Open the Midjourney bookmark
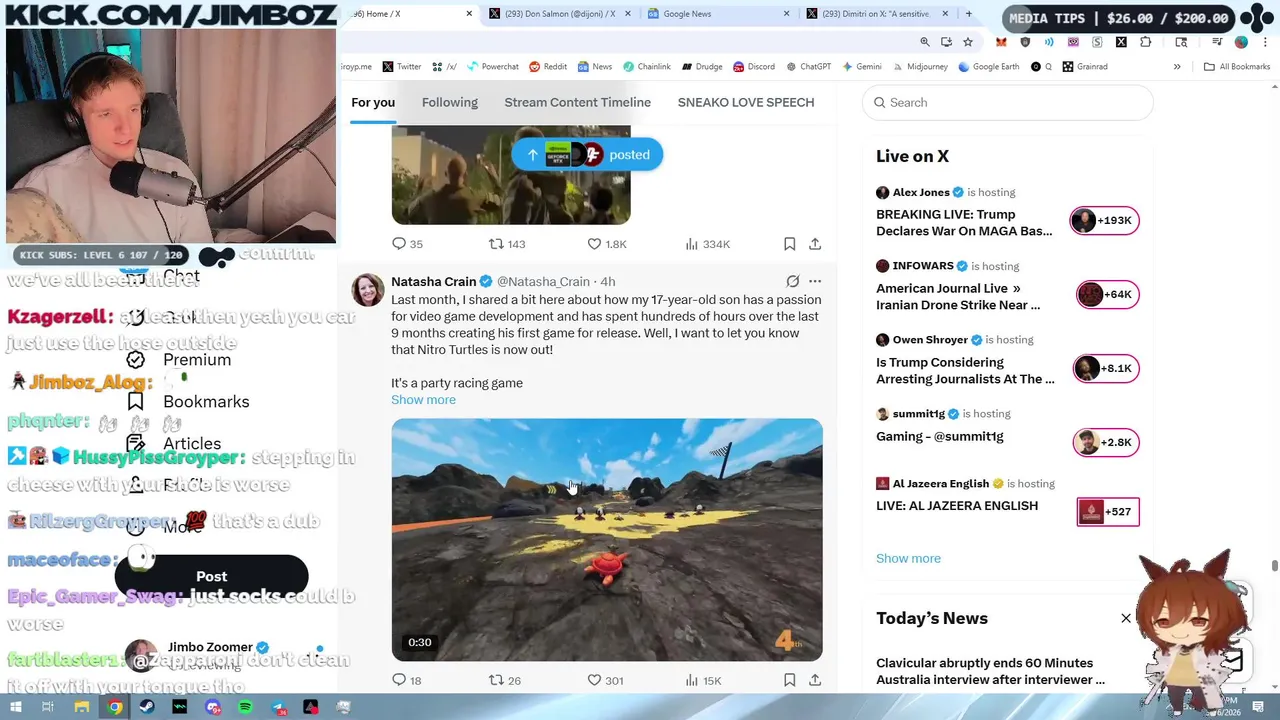This screenshot has width=1280, height=720. 920,67
